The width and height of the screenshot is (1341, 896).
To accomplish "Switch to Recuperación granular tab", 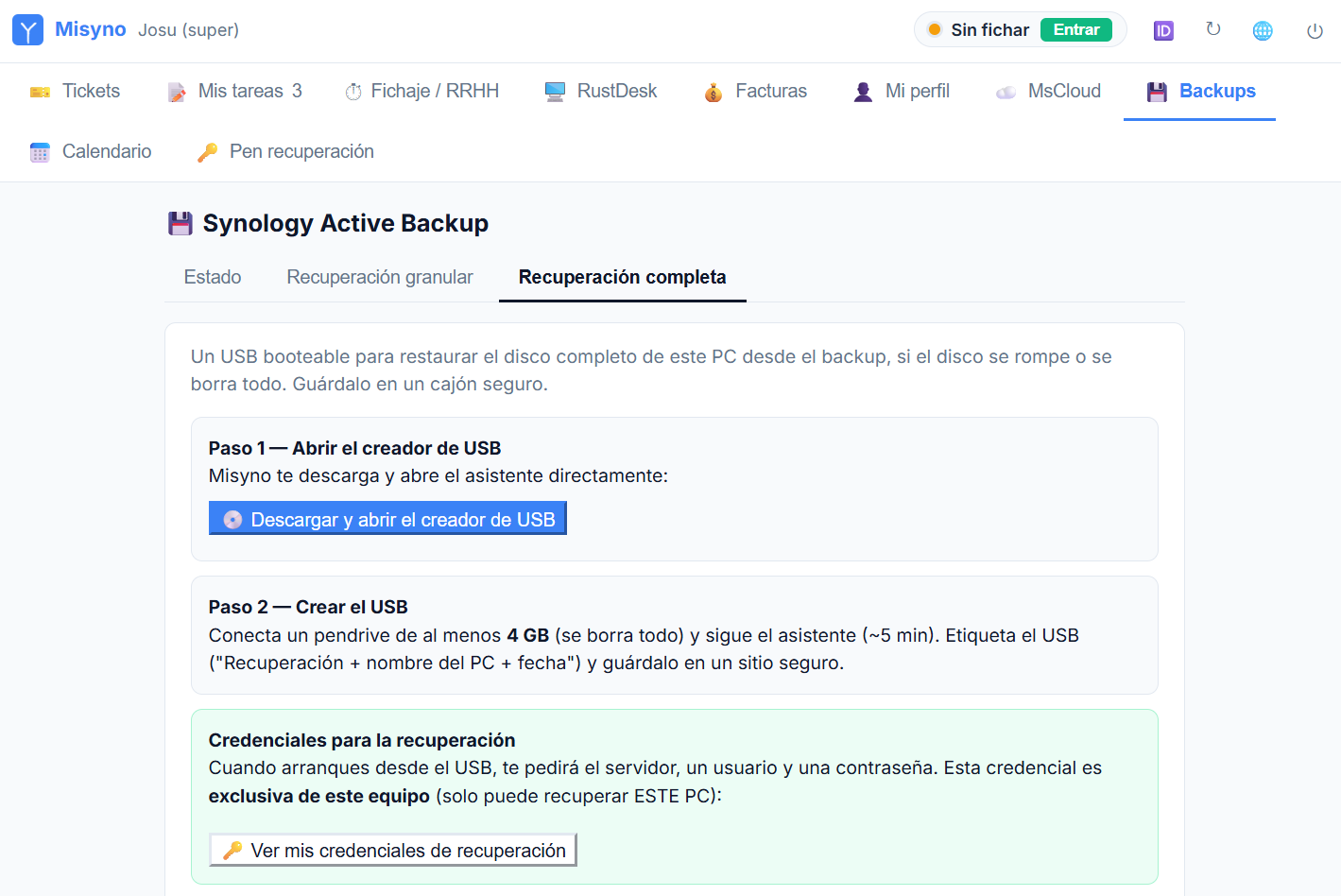I will 380,277.
